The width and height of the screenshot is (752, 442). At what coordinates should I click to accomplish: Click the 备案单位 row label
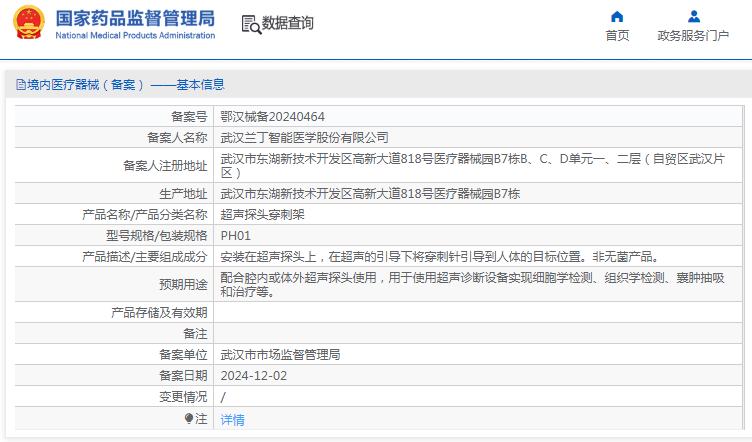(x=183, y=355)
